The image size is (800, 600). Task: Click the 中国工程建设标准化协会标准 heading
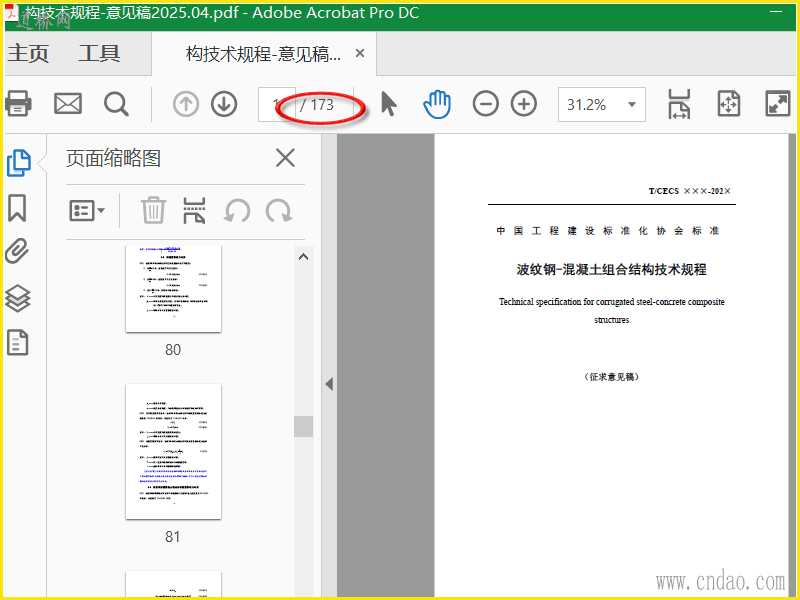[608, 231]
